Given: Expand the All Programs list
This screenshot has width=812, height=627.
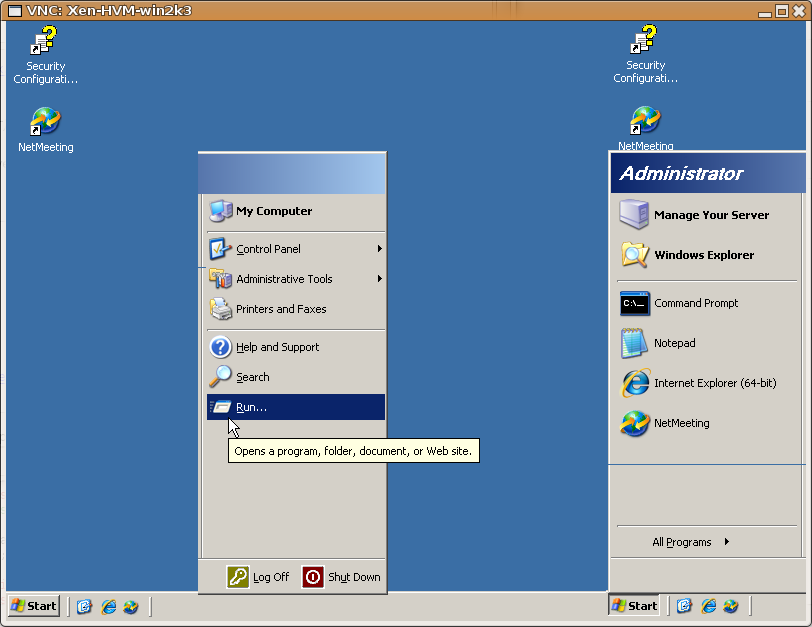Looking at the screenshot, I should point(690,542).
